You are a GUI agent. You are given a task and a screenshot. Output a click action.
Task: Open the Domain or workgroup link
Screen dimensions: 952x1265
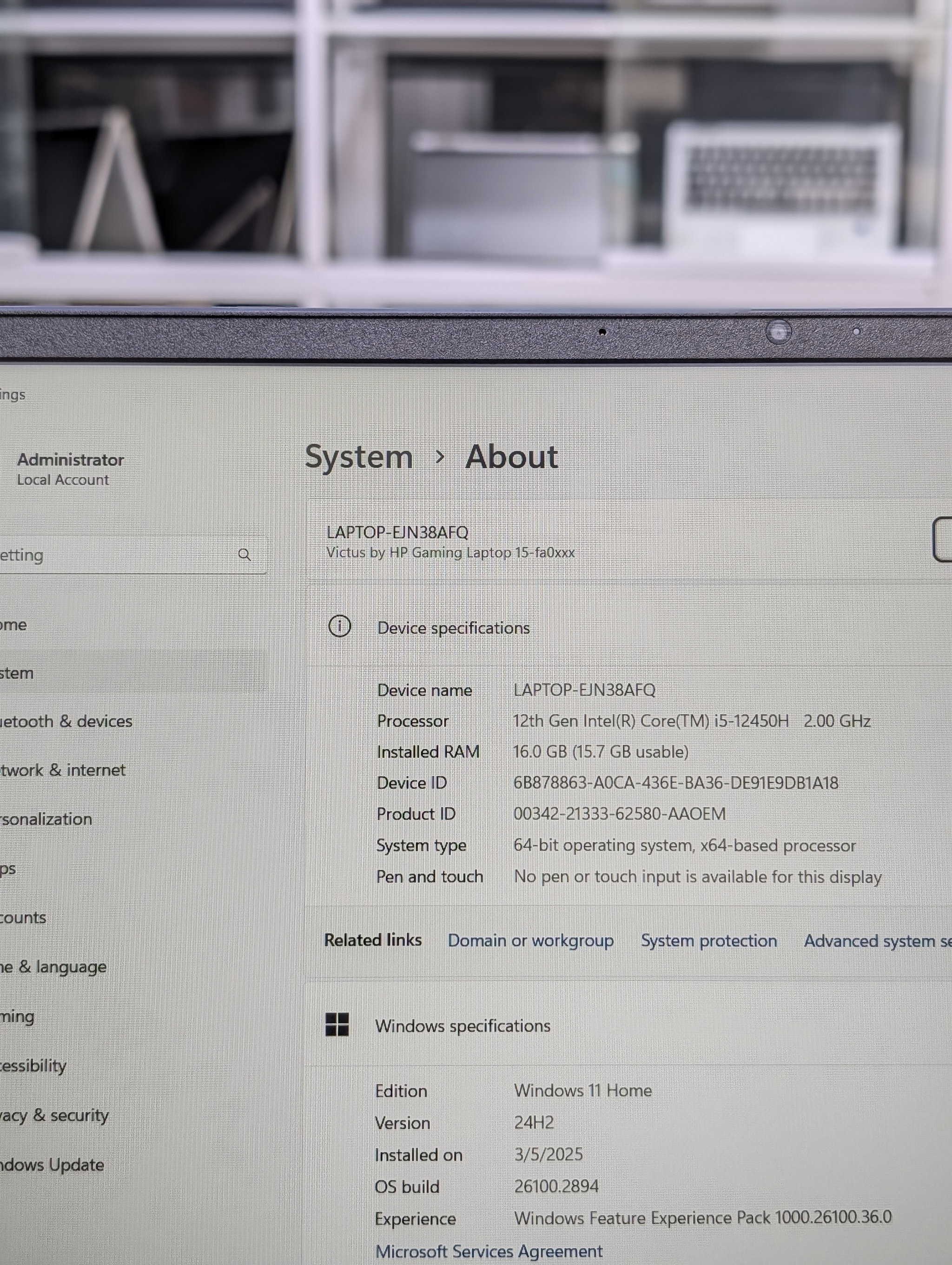coord(530,940)
